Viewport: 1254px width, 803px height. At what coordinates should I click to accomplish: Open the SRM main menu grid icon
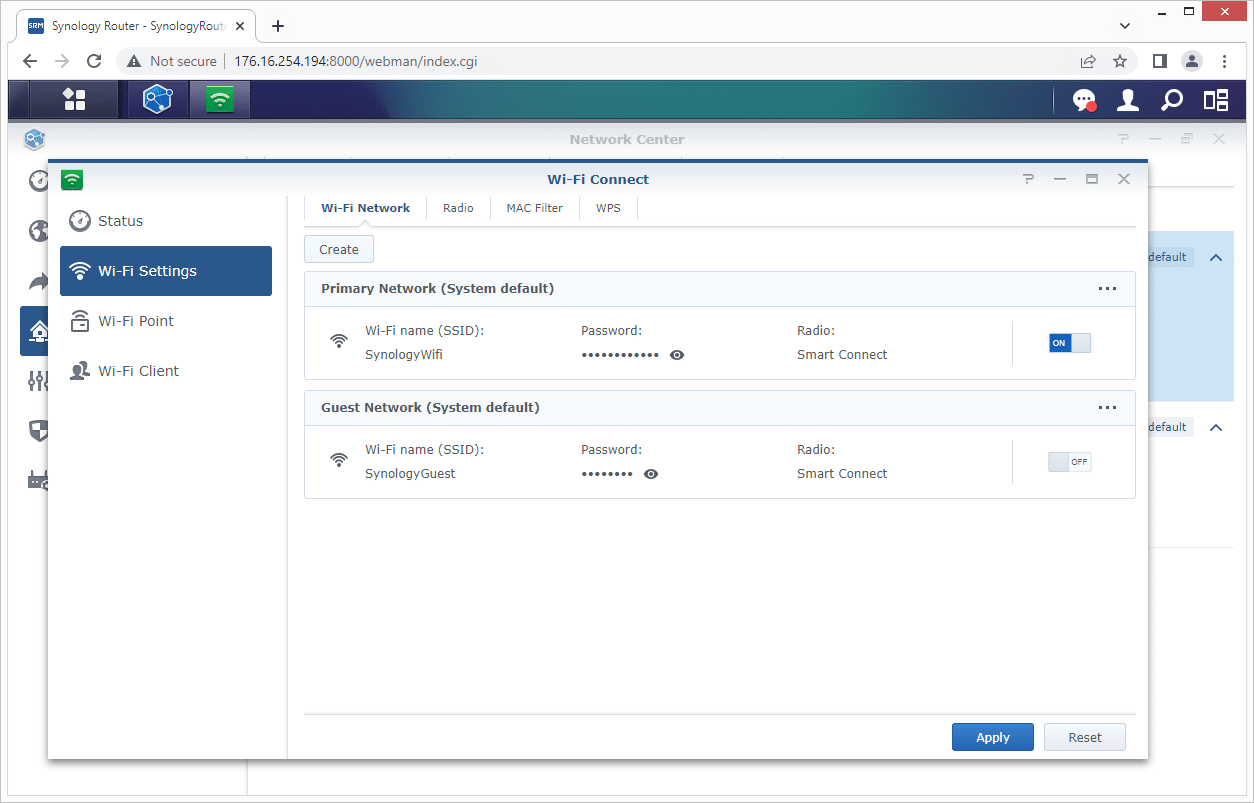[73, 99]
